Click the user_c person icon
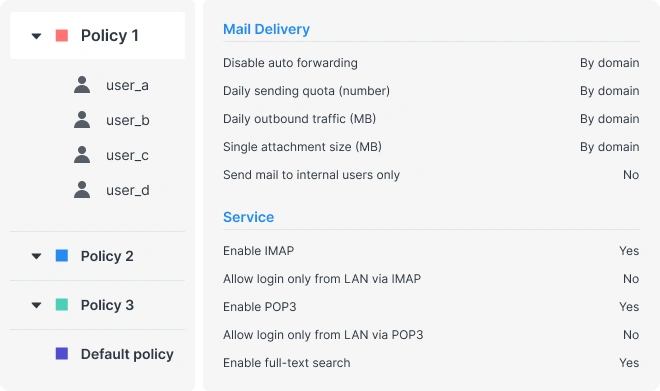The width and height of the screenshot is (660, 391). pos(82,154)
